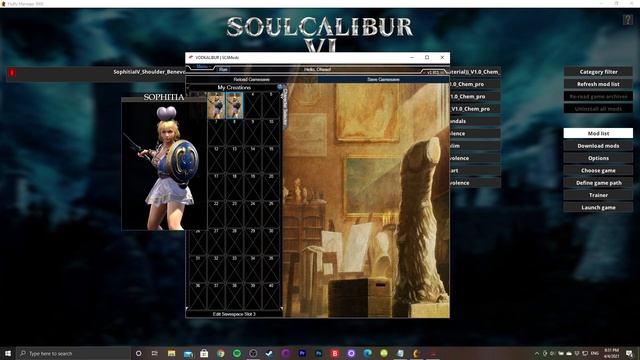
Task: Click the help question mark icon
Action: click(x=627, y=19)
